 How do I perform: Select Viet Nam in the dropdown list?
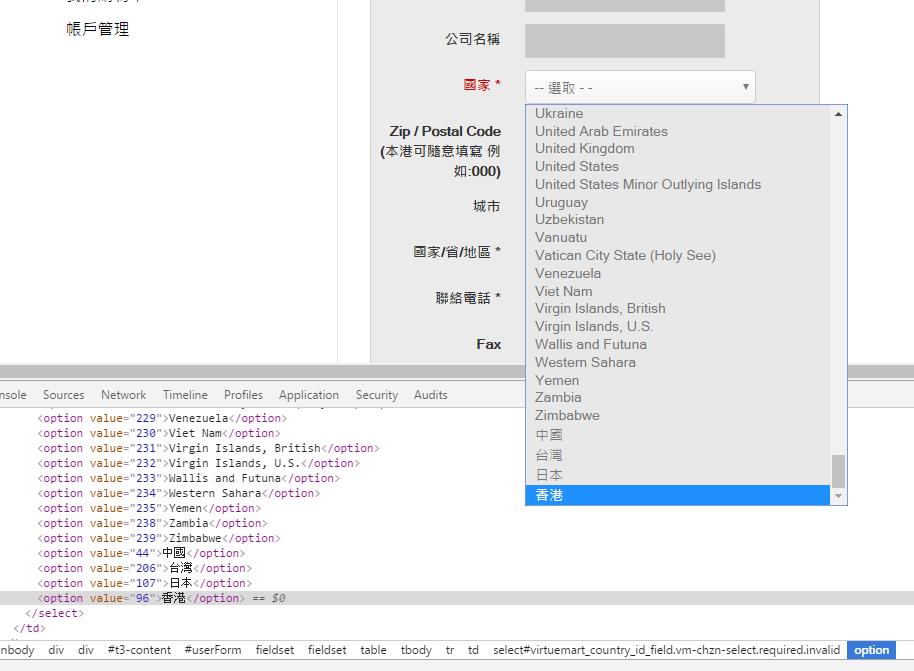pos(677,291)
